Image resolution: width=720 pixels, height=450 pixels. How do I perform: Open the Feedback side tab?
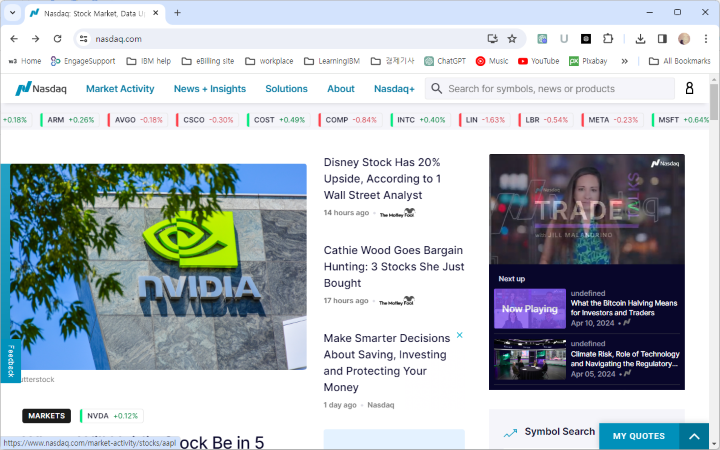tap(11, 361)
